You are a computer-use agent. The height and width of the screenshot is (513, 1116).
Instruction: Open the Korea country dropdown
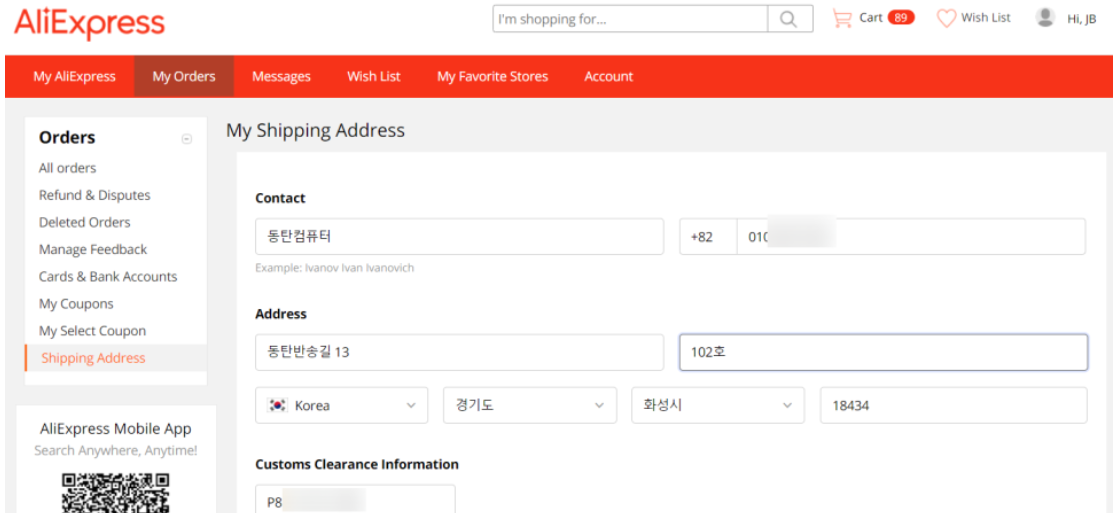(342, 406)
